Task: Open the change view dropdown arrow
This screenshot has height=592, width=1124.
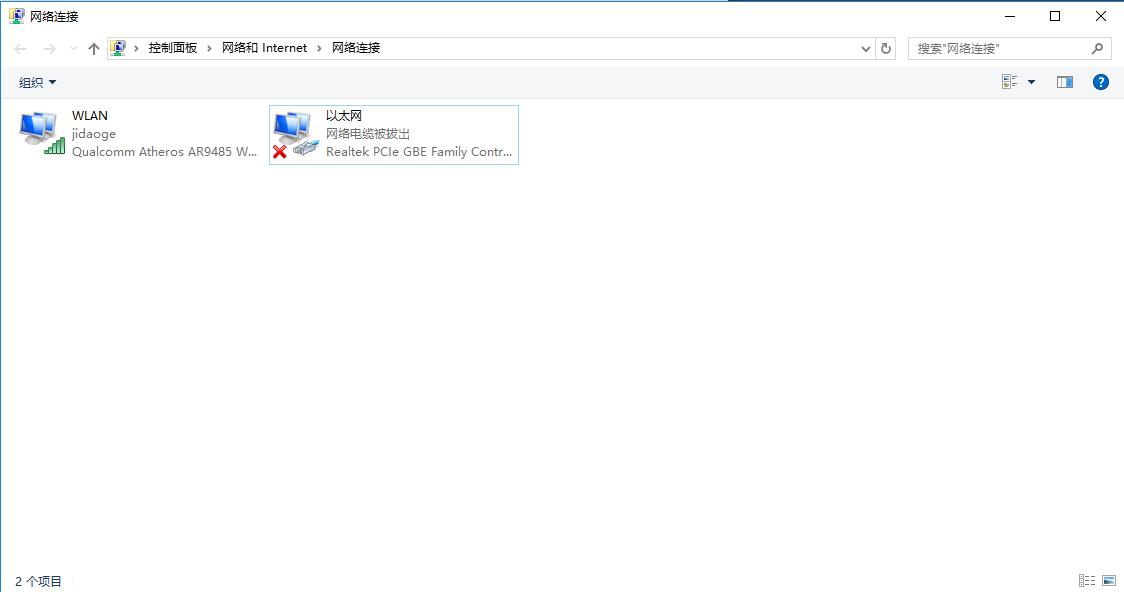Action: coord(1031,81)
